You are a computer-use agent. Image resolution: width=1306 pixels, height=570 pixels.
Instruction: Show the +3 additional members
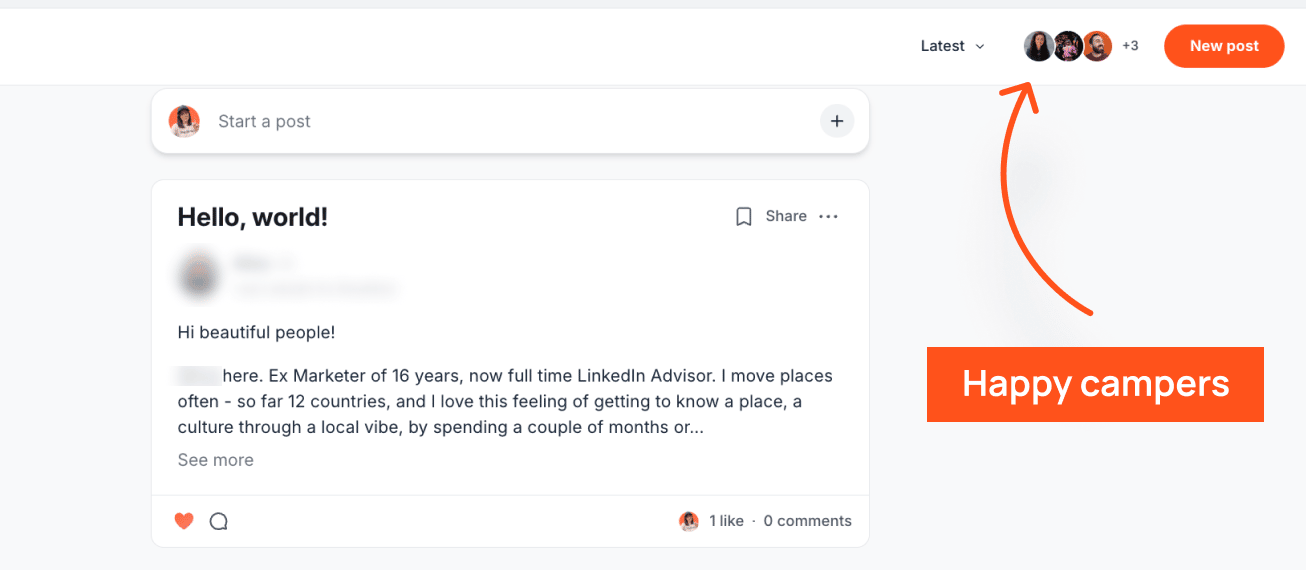tap(1130, 46)
